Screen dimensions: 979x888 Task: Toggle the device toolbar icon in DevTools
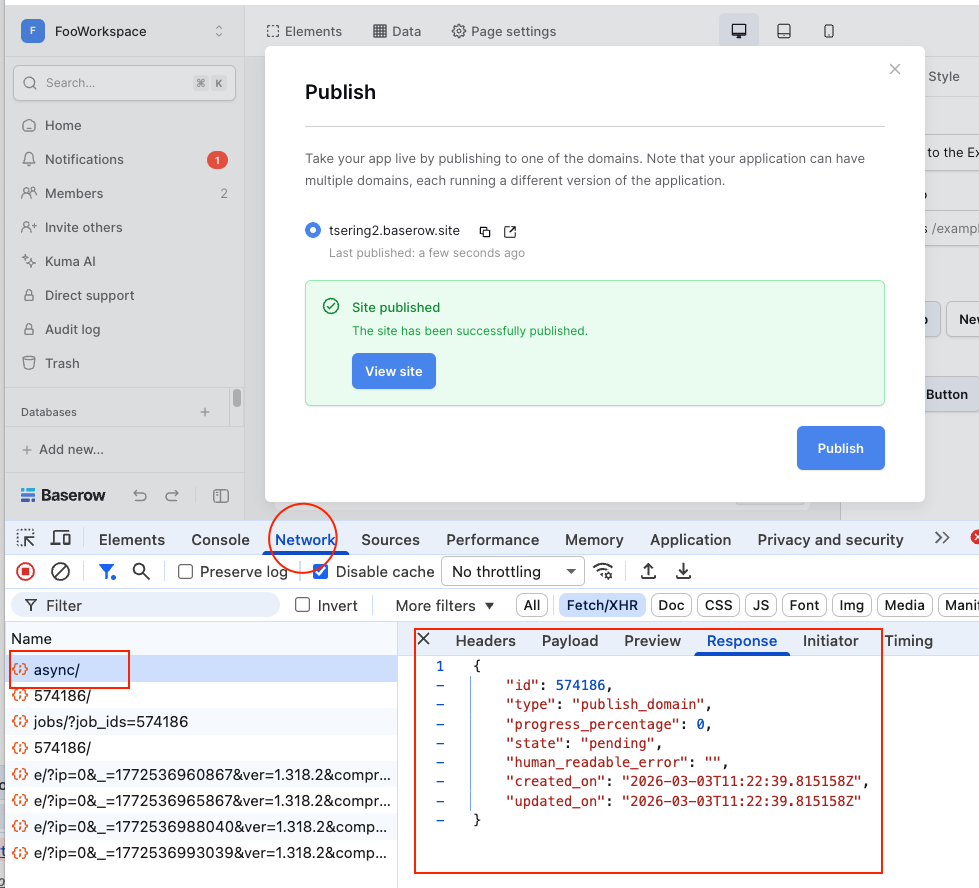[61, 539]
